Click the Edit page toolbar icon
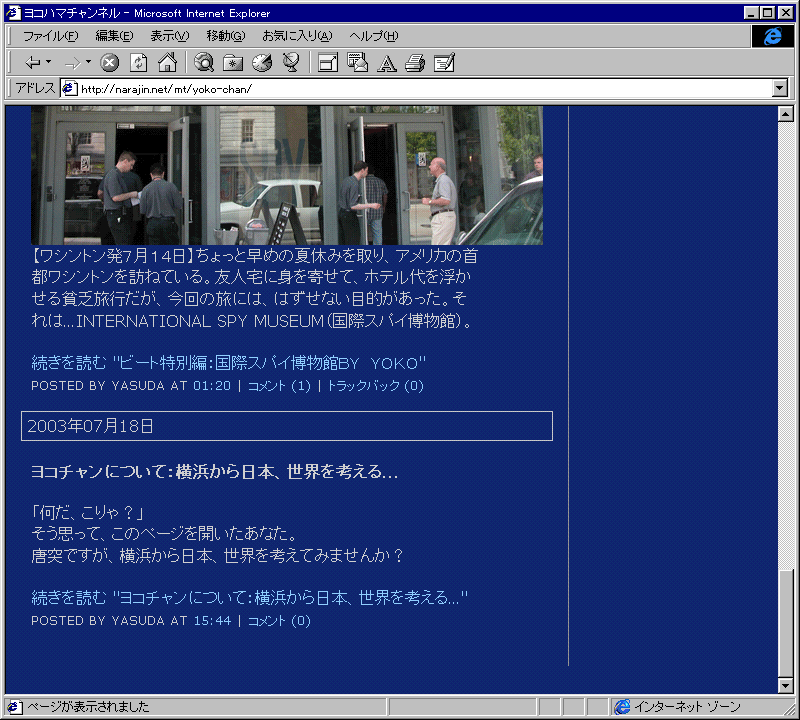The height and width of the screenshot is (720, 800). pyautogui.click(x=444, y=63)
